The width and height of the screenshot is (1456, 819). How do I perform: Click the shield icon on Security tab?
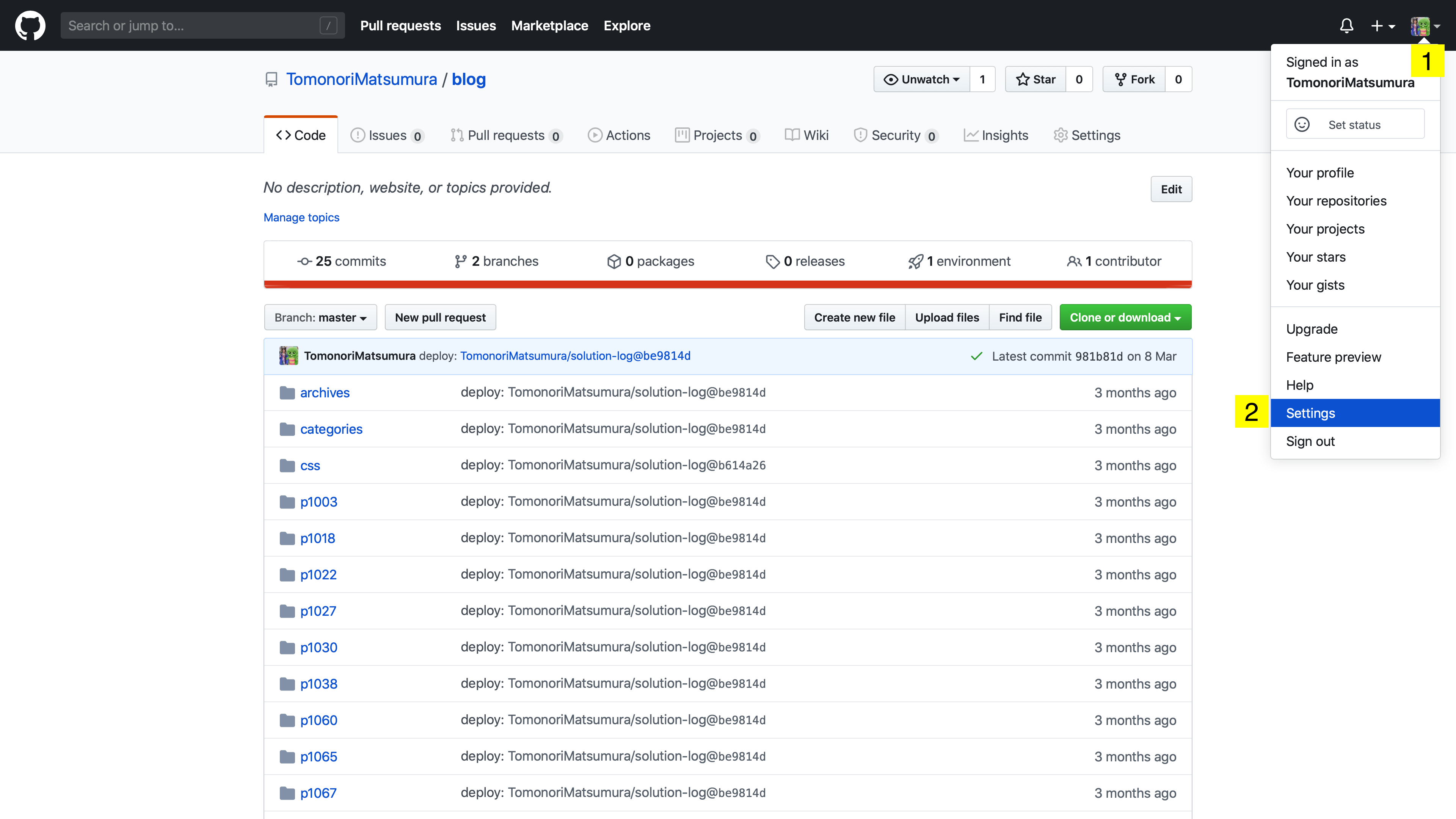click(x=860, y=135)
